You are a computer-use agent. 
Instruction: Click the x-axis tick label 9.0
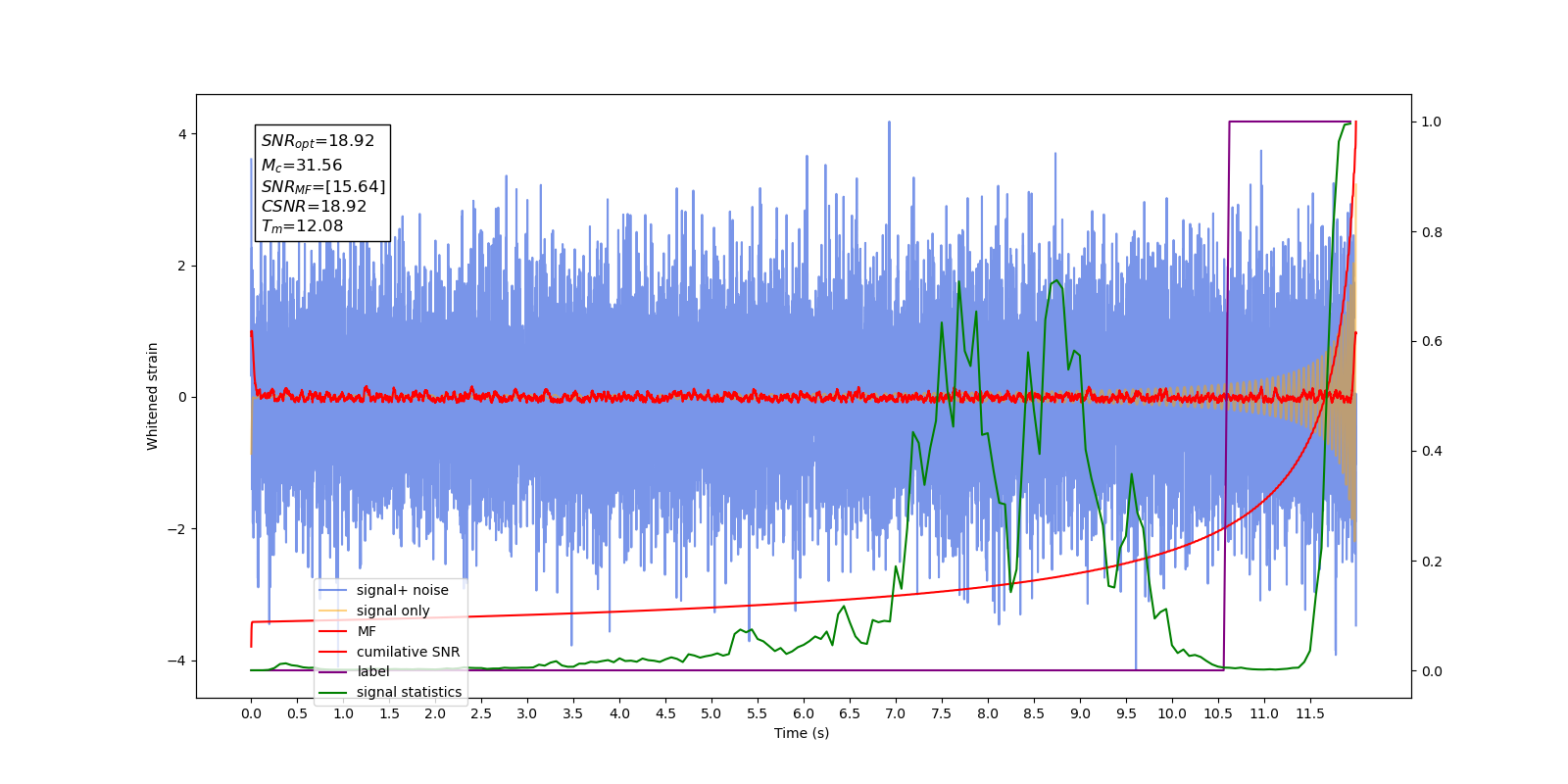point(1080,713)
